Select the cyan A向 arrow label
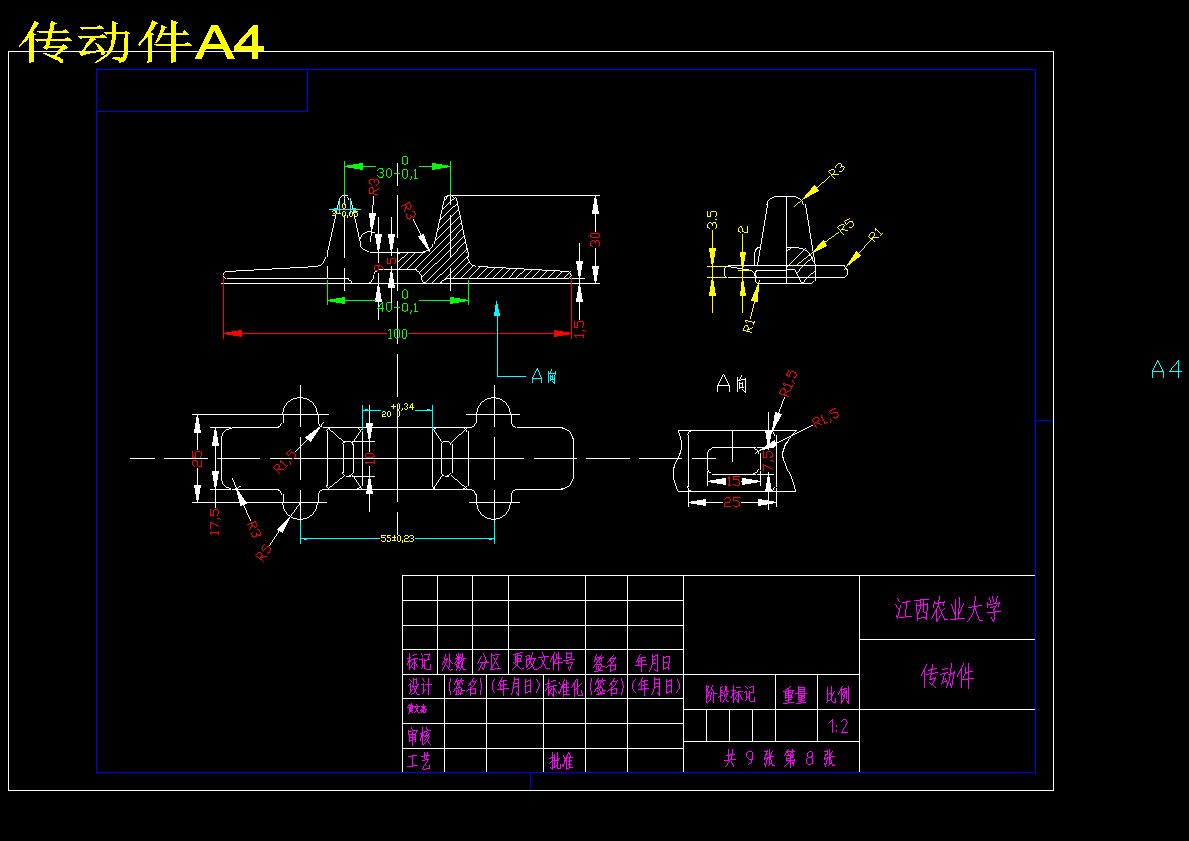The height and width of the screenshot is (841, 1189). click(x=544, y=375)
